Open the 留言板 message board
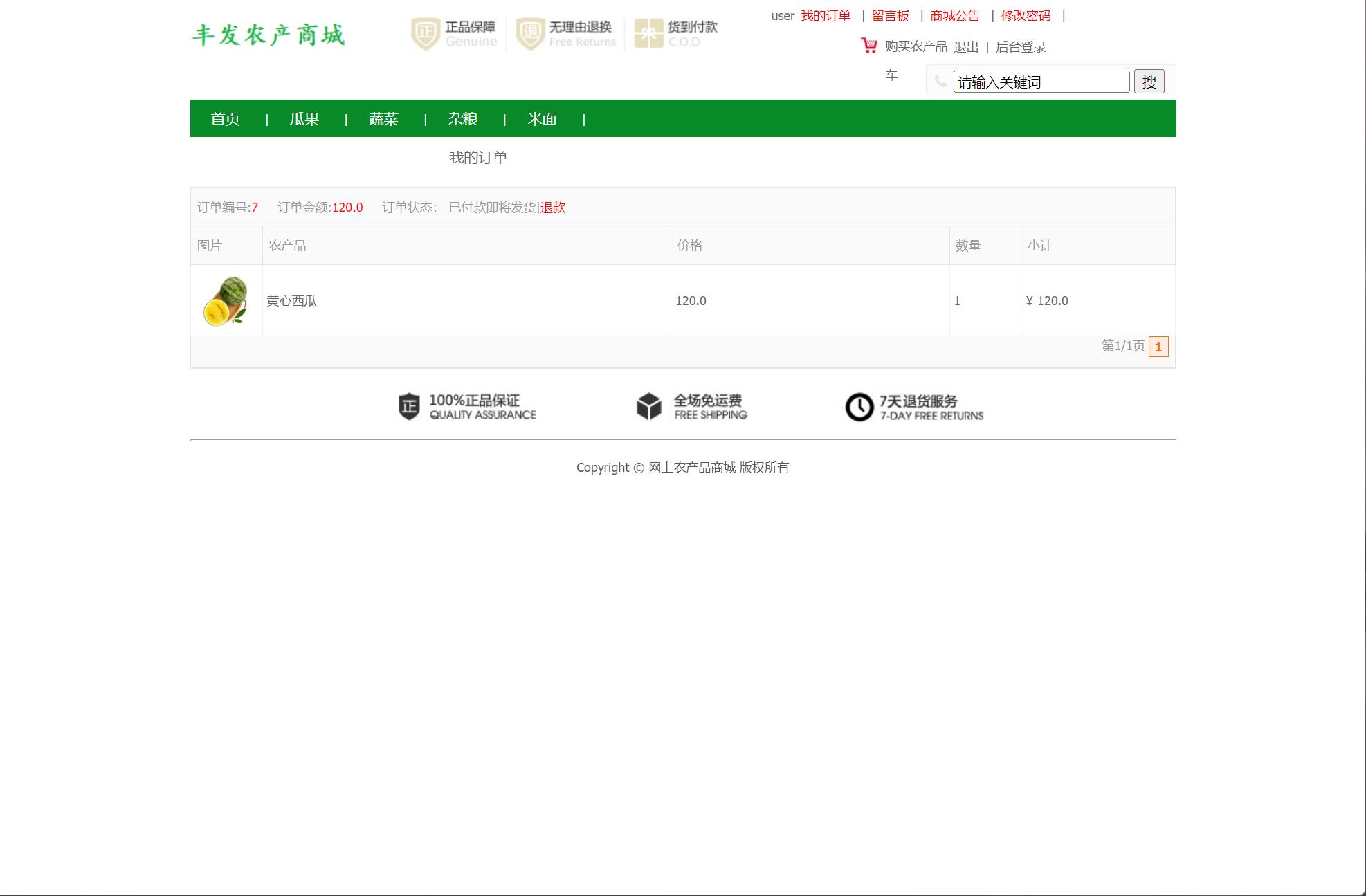This screenshot has height=896, width=1366. coord(891,15)
